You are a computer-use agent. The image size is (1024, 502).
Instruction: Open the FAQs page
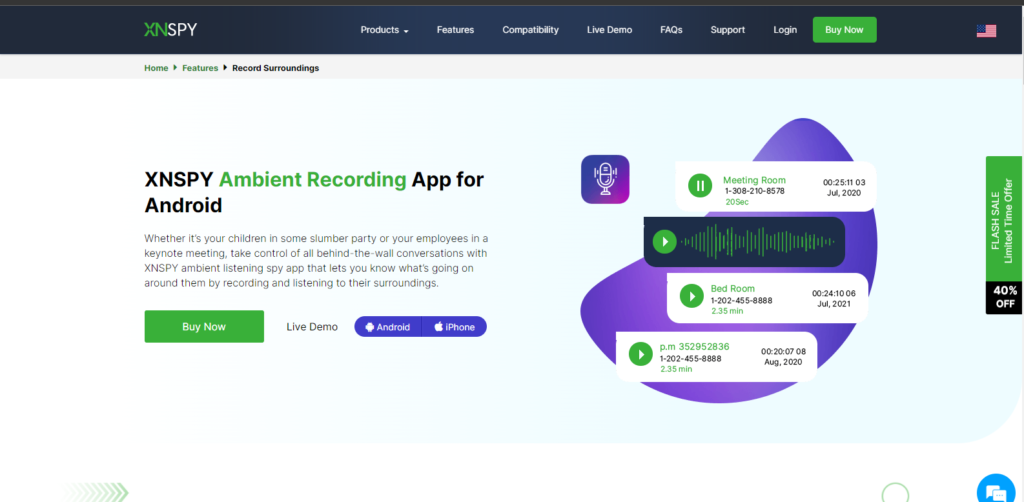click(x=671, y=30)
